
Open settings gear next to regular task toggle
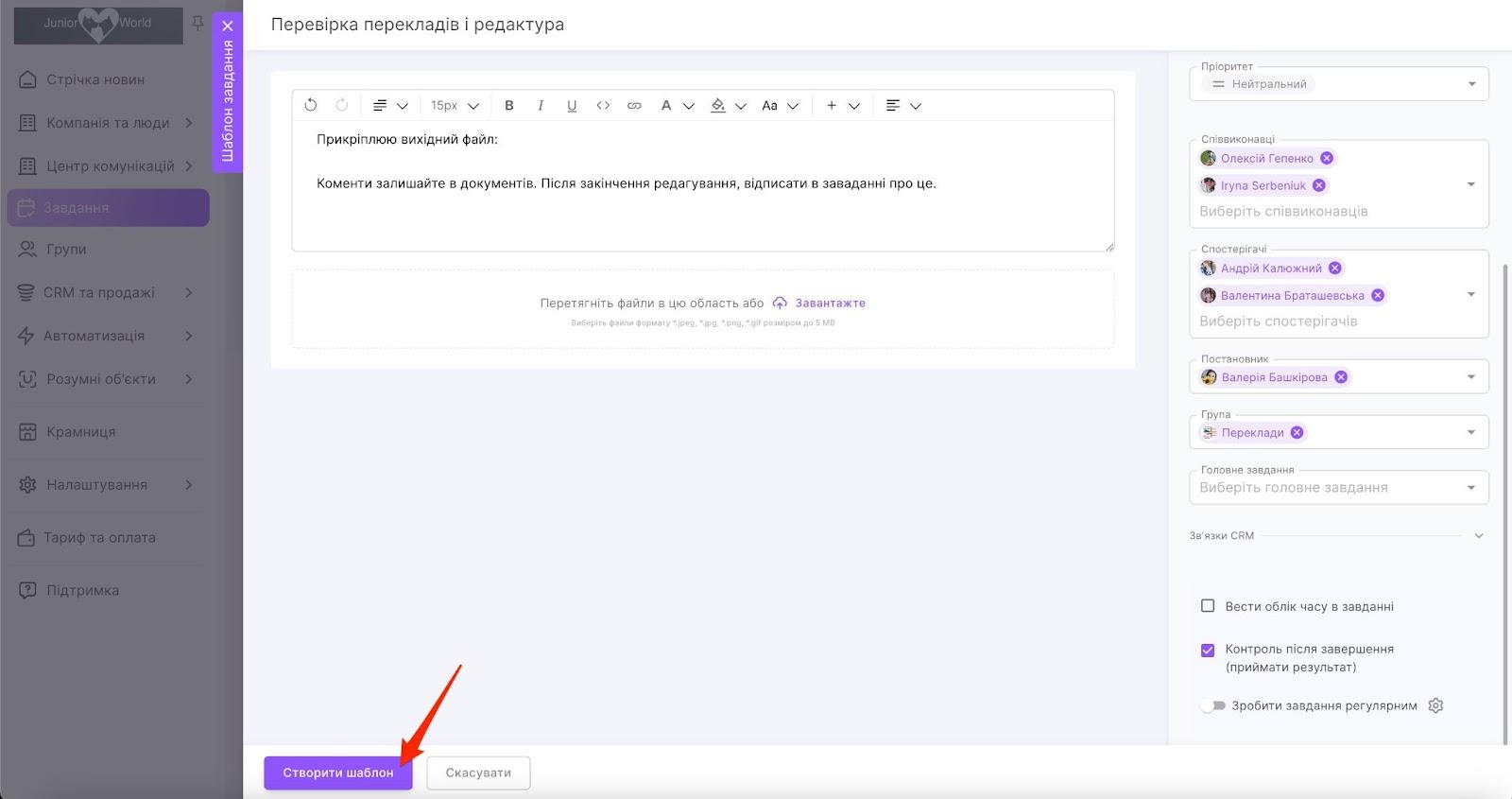[x=1435, y=705]
